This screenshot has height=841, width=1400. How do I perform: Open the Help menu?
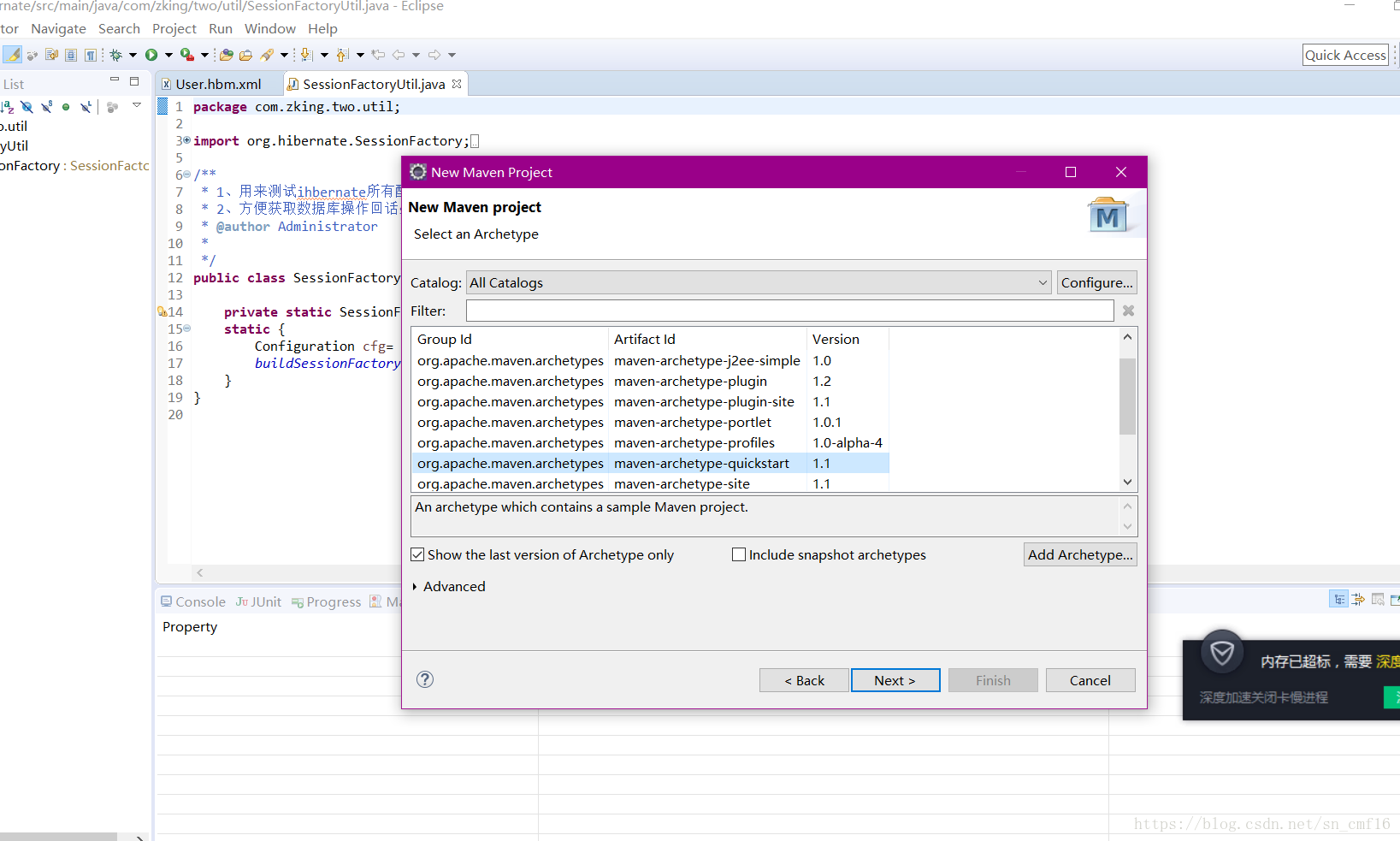pyautogui.click(x=322, y=28)
